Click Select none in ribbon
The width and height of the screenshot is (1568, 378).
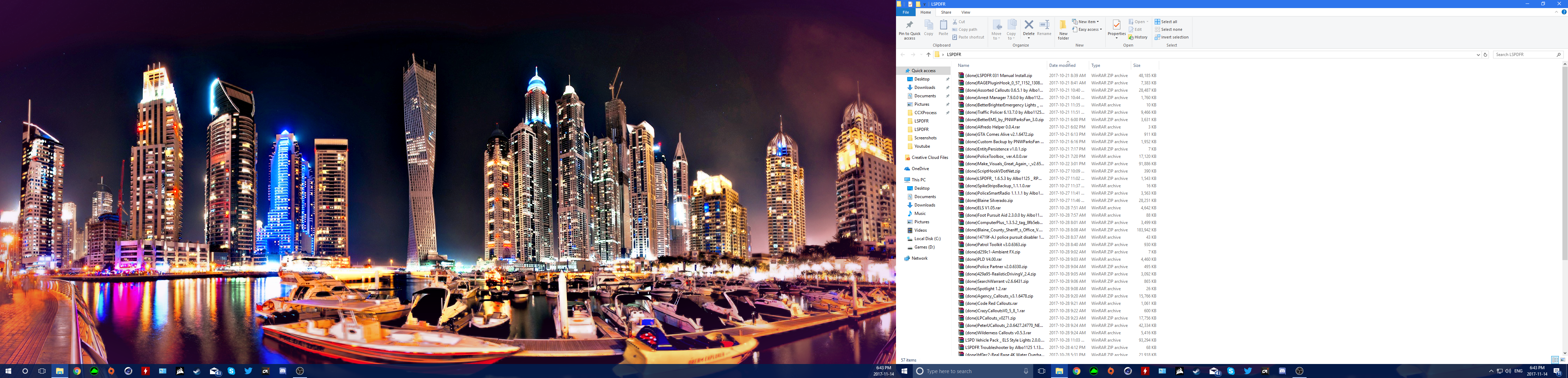pos(1168,29)
